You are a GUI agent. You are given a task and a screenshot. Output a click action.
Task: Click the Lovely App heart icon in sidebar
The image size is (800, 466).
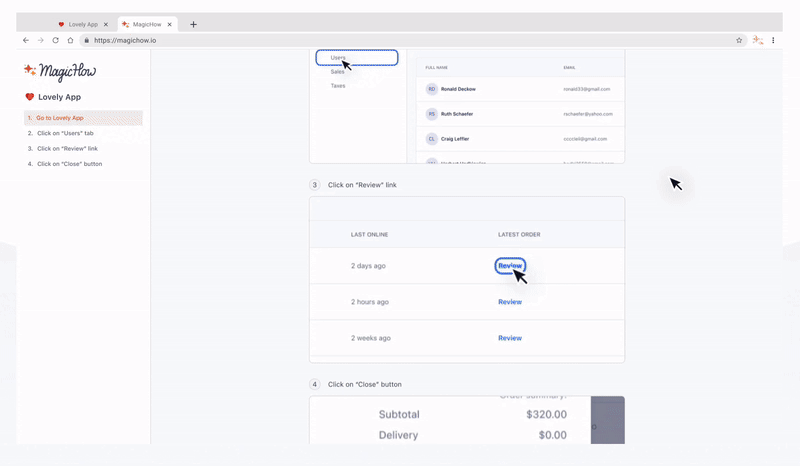[30, 97]
